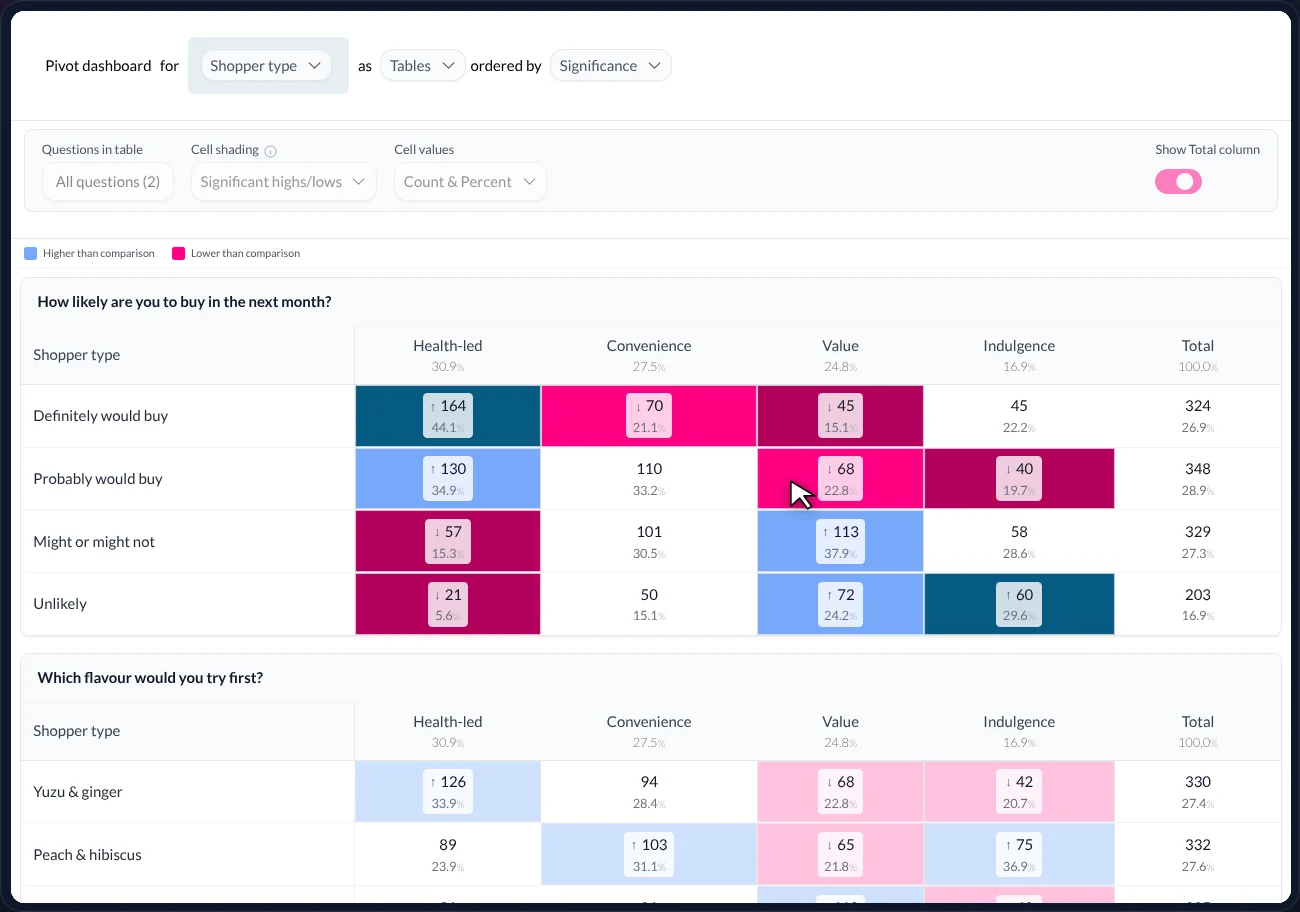Click the 'How likely are you to buy' title
This screenshot has width=1300, height=912.
click(184, 302)
